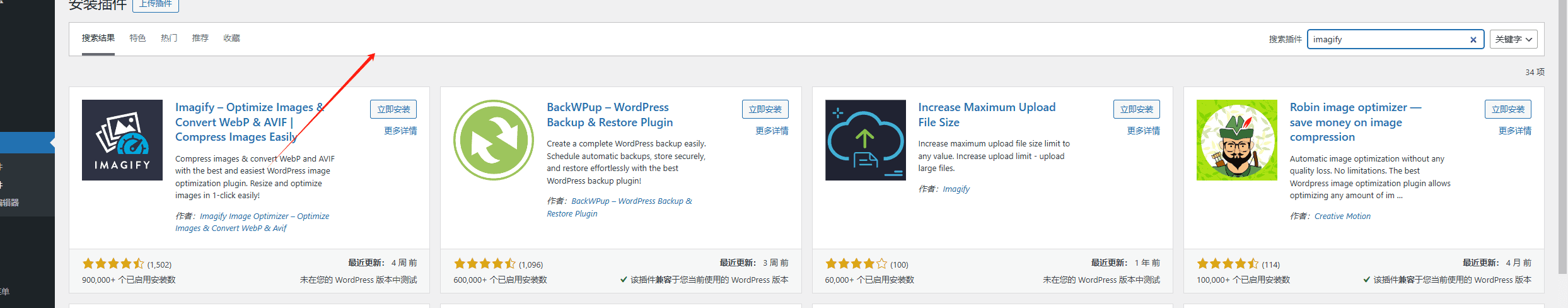Switch to the 收藏 tab
This screenshot has height=308, width=1568.
point(231,38)
